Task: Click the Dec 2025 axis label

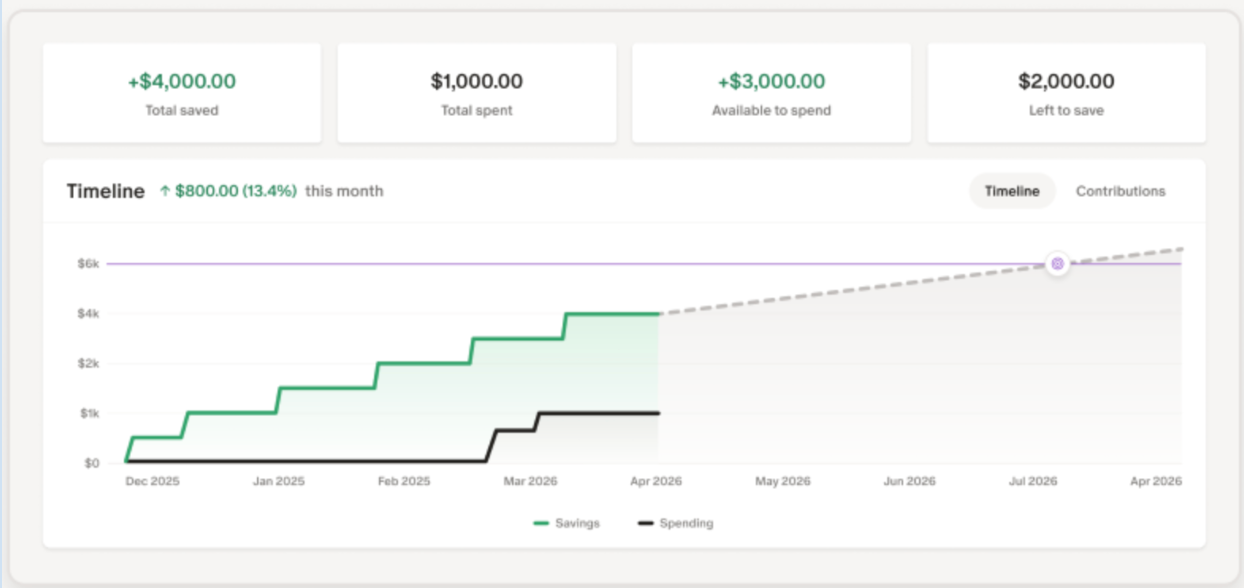Action: tap(152, 481)
